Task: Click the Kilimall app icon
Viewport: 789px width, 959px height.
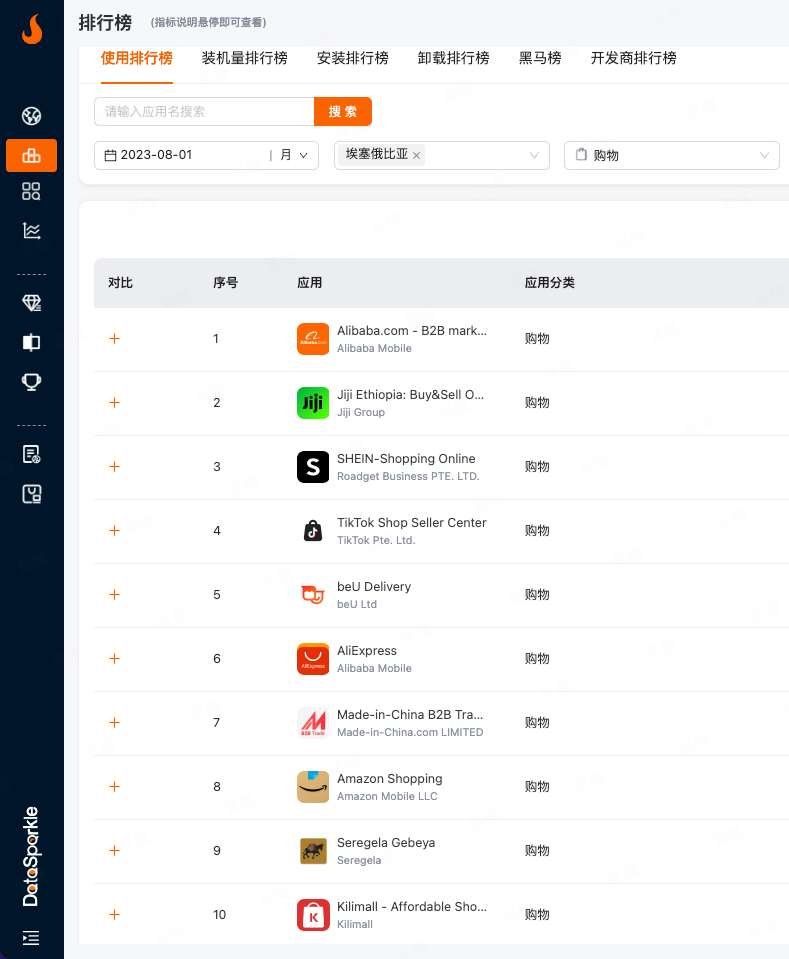Action: click(313, 915)
